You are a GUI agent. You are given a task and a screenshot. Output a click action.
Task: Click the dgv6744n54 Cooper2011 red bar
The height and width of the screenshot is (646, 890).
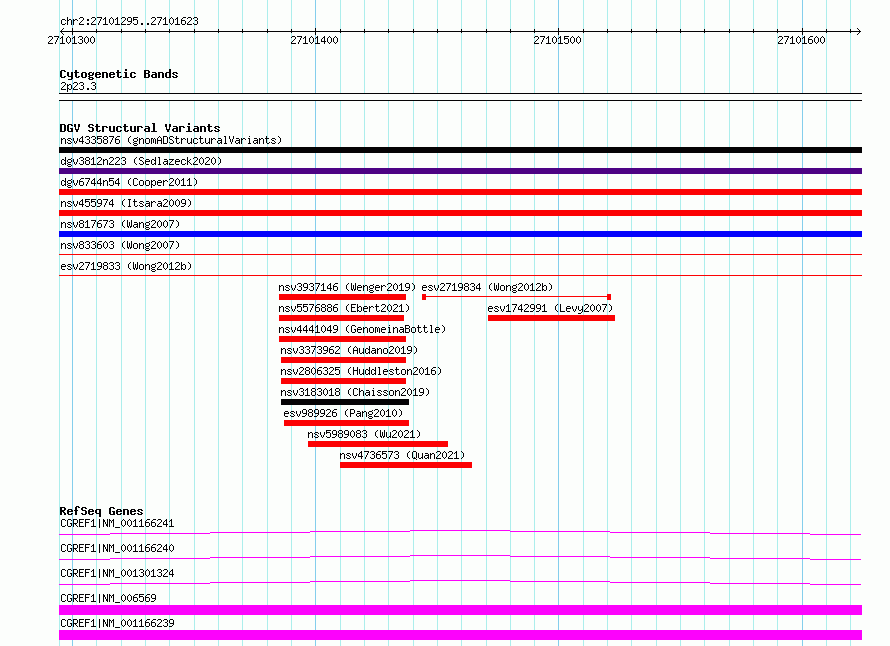pos(460,192)
